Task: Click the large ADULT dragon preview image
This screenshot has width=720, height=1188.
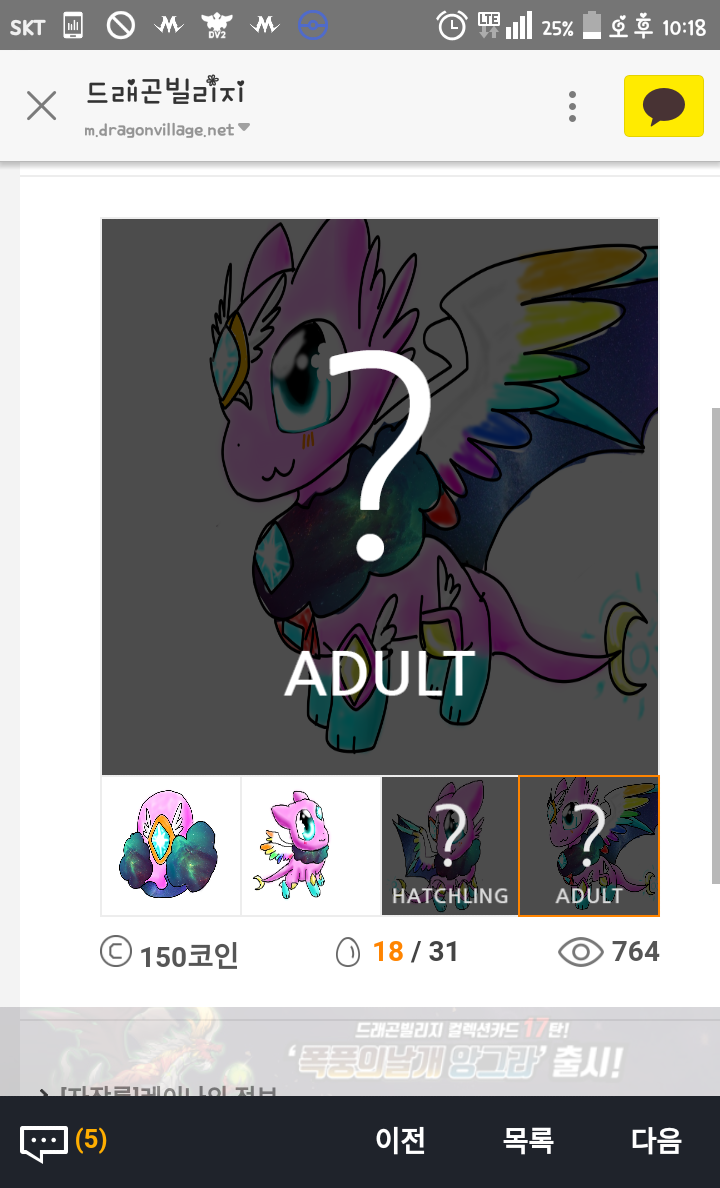Action: coord(380,496)
